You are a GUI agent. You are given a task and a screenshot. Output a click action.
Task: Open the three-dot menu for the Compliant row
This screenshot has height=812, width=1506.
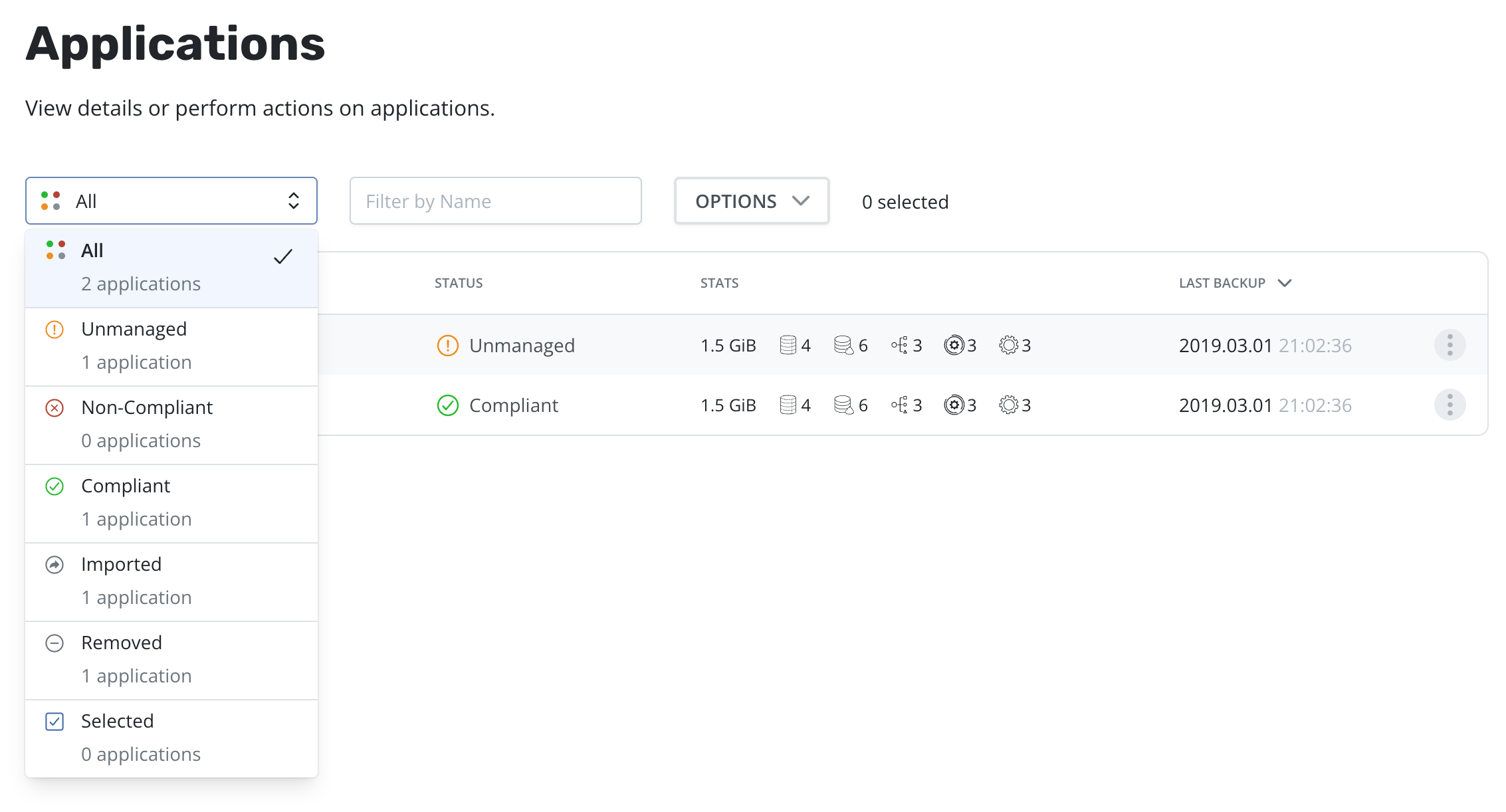pos(1450,405)
